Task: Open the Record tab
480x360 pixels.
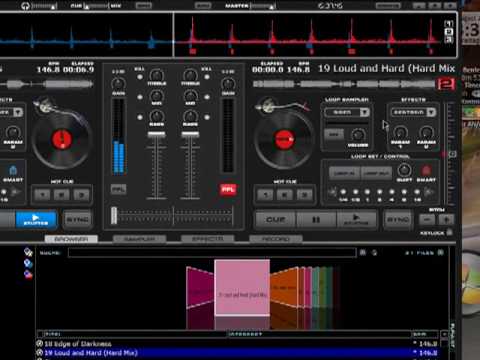Action: pyautogui.click(x=276, y=239)
